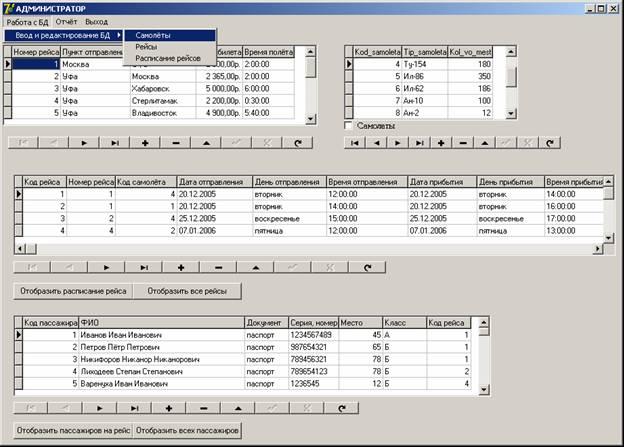Open the Отчёт menu

(66, 21)
